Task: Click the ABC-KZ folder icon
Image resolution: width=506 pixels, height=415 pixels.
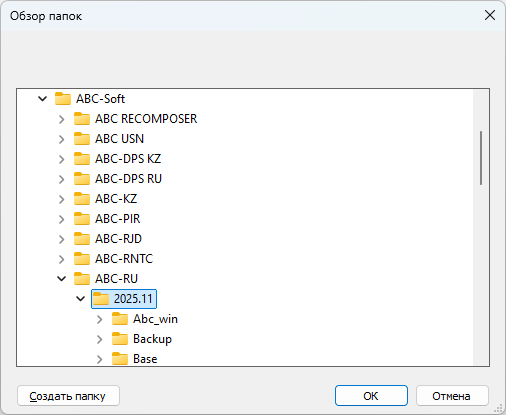Action: click(82, 199)
